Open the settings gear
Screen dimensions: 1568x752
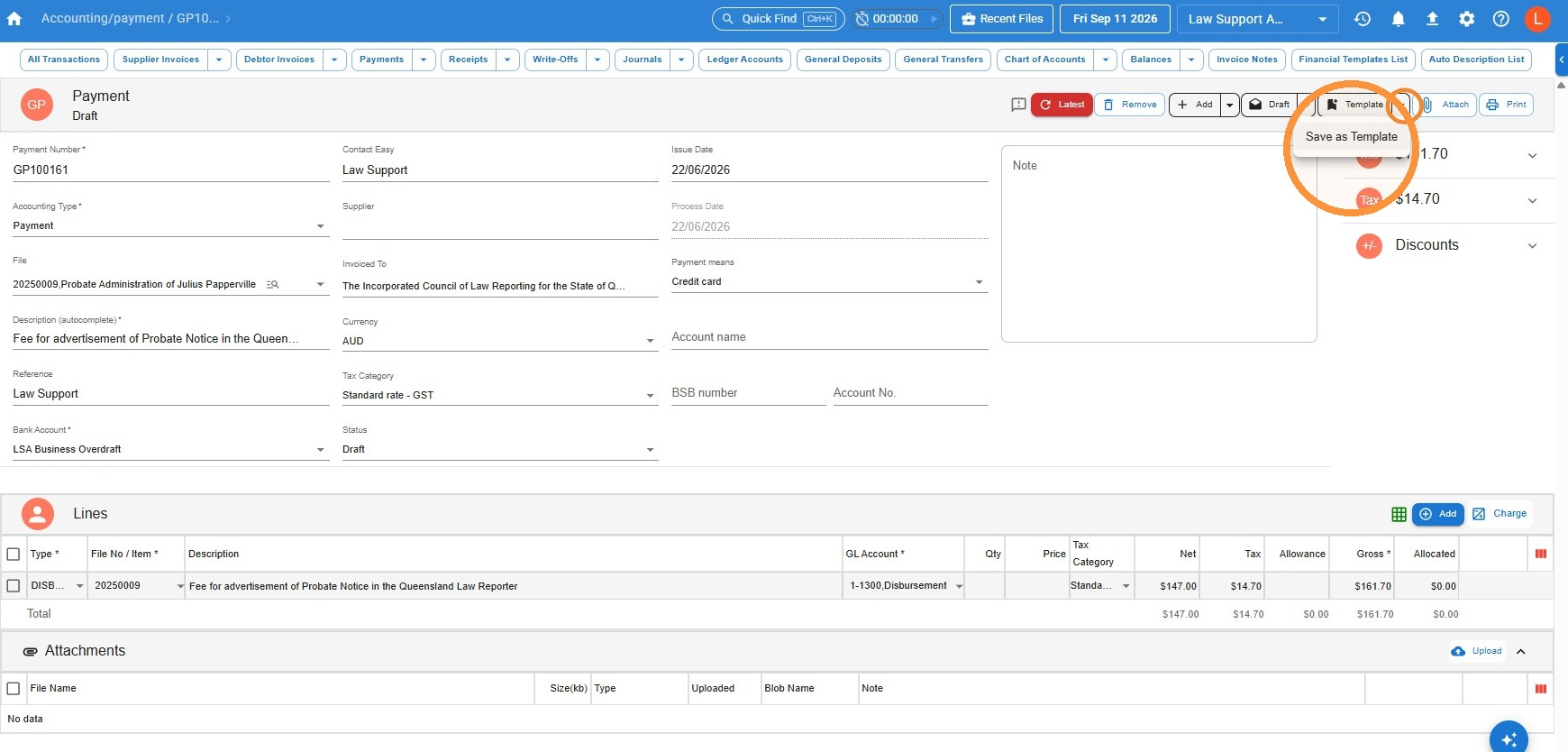[x=1467, y=19]
